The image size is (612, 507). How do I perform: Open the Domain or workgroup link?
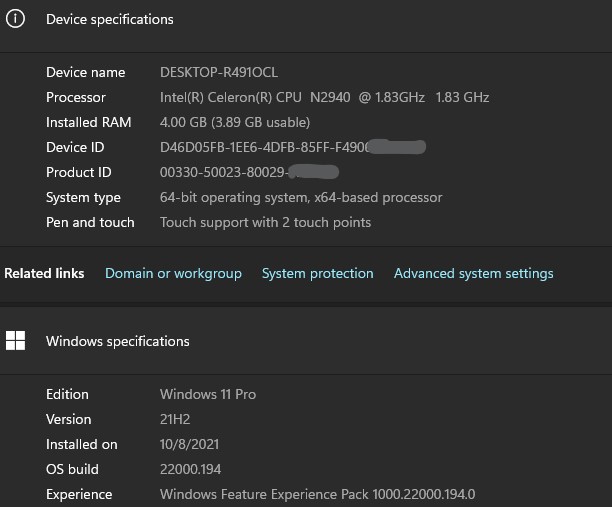[x=173, y=274]
